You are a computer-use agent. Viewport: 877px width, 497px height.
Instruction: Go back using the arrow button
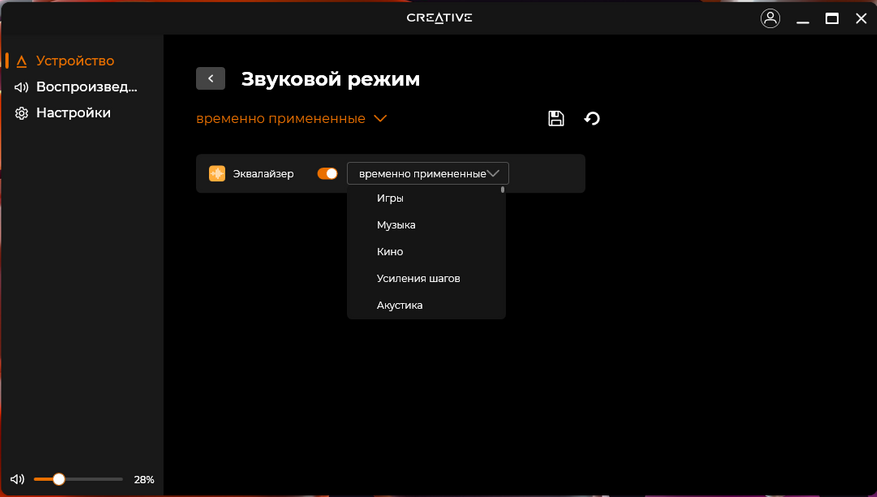point(210,79)
